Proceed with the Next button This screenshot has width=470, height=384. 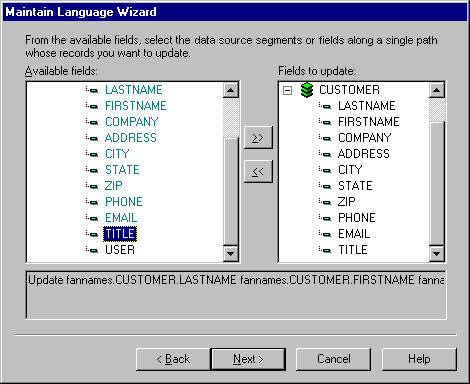[248, 359]
